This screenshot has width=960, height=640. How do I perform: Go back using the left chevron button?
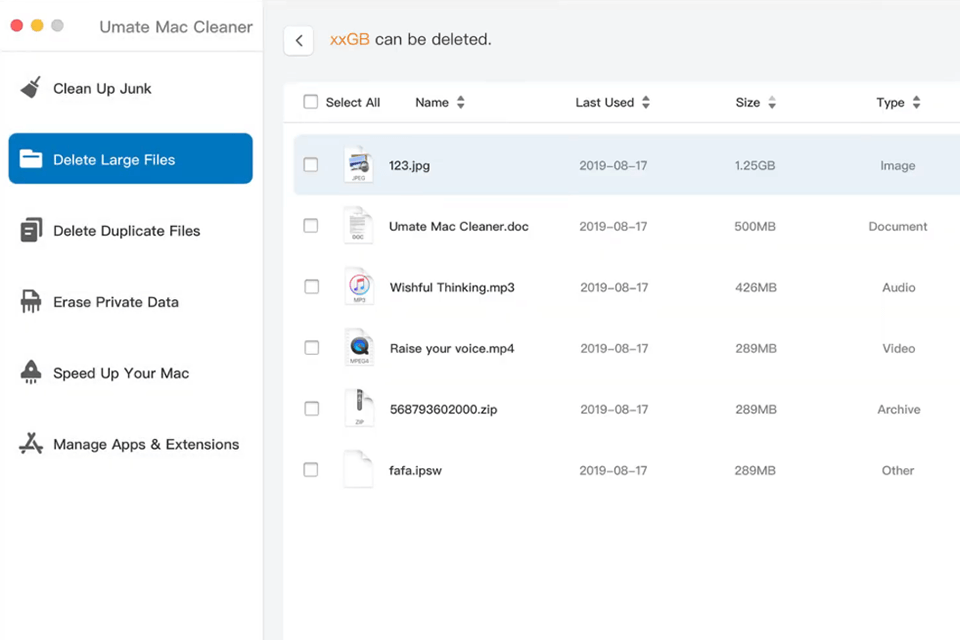click(x=299, y=41)
